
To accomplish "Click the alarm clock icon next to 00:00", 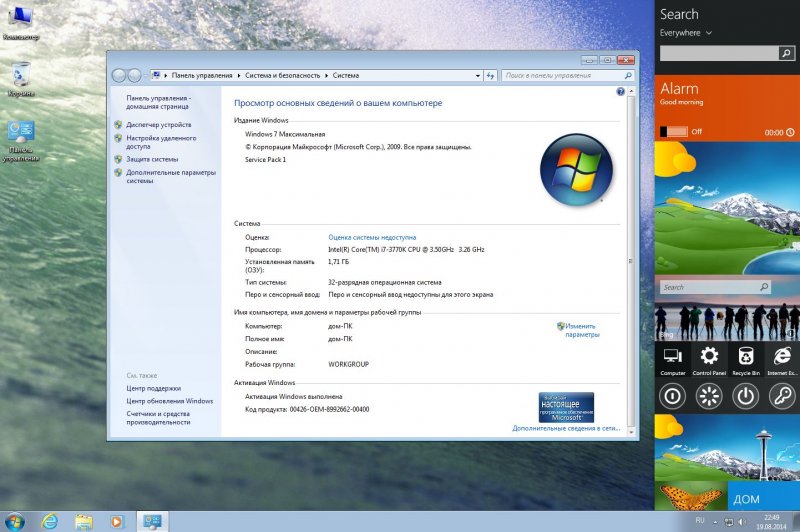I will pos(790,132).
